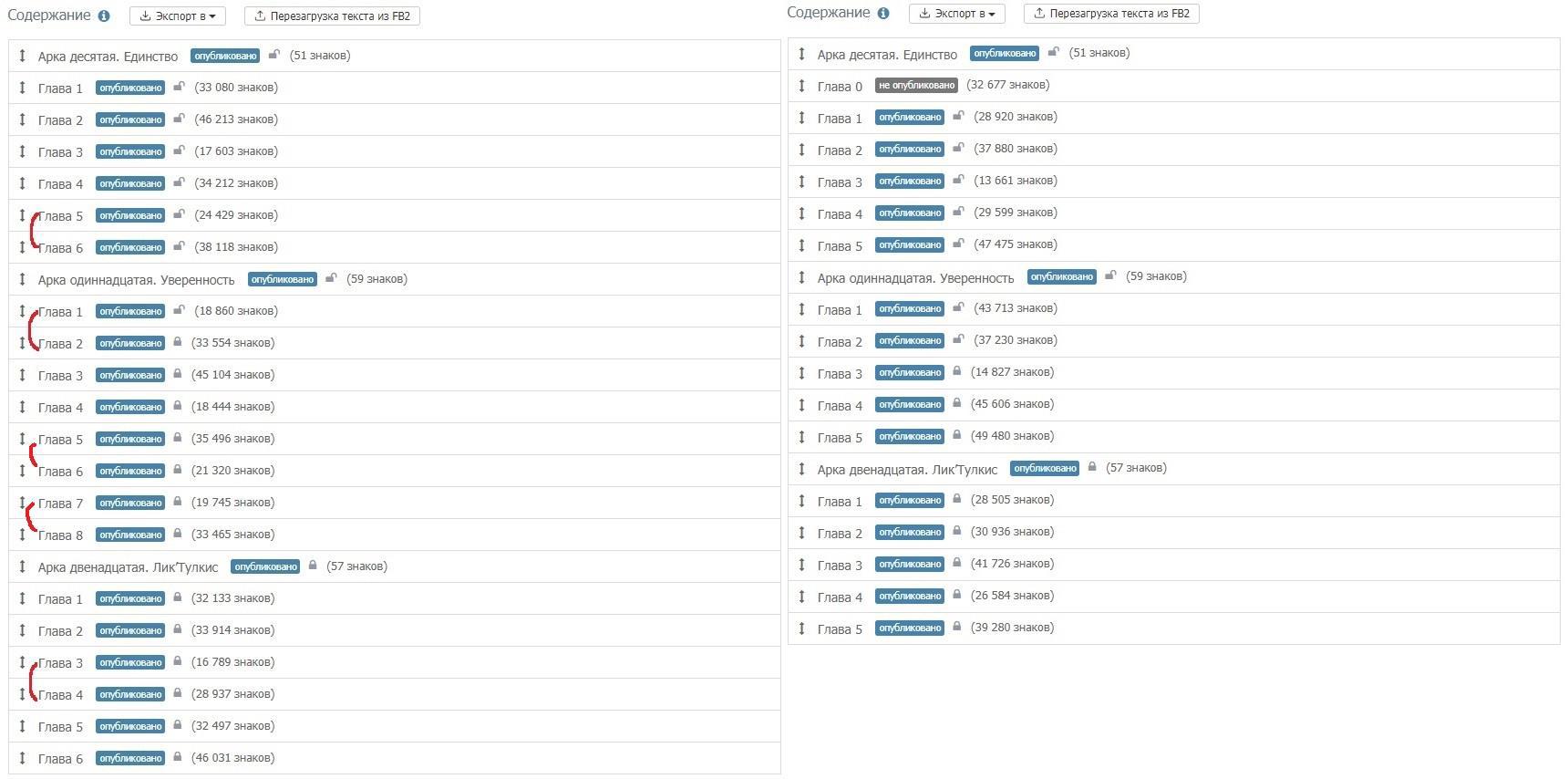Grab the drag handle of the 43 713 знаков row
The image size is (1568, 779).
[802, 308]
